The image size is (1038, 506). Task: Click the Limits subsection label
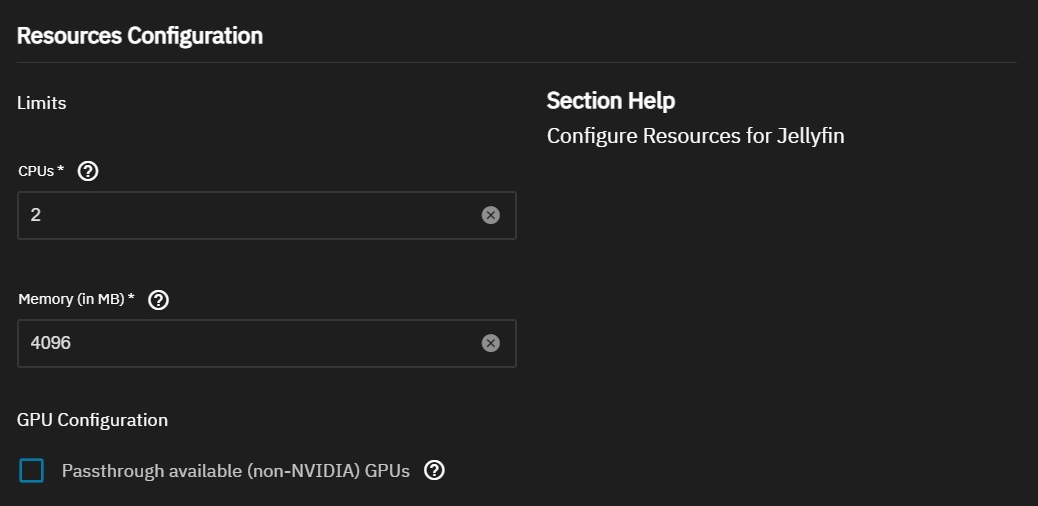[42, 103]
